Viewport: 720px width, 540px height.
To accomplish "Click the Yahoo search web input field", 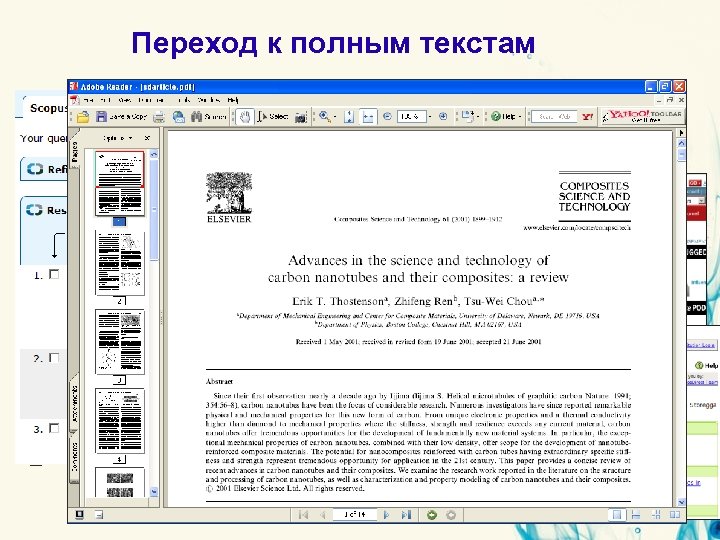I will [x=554, y=117].
